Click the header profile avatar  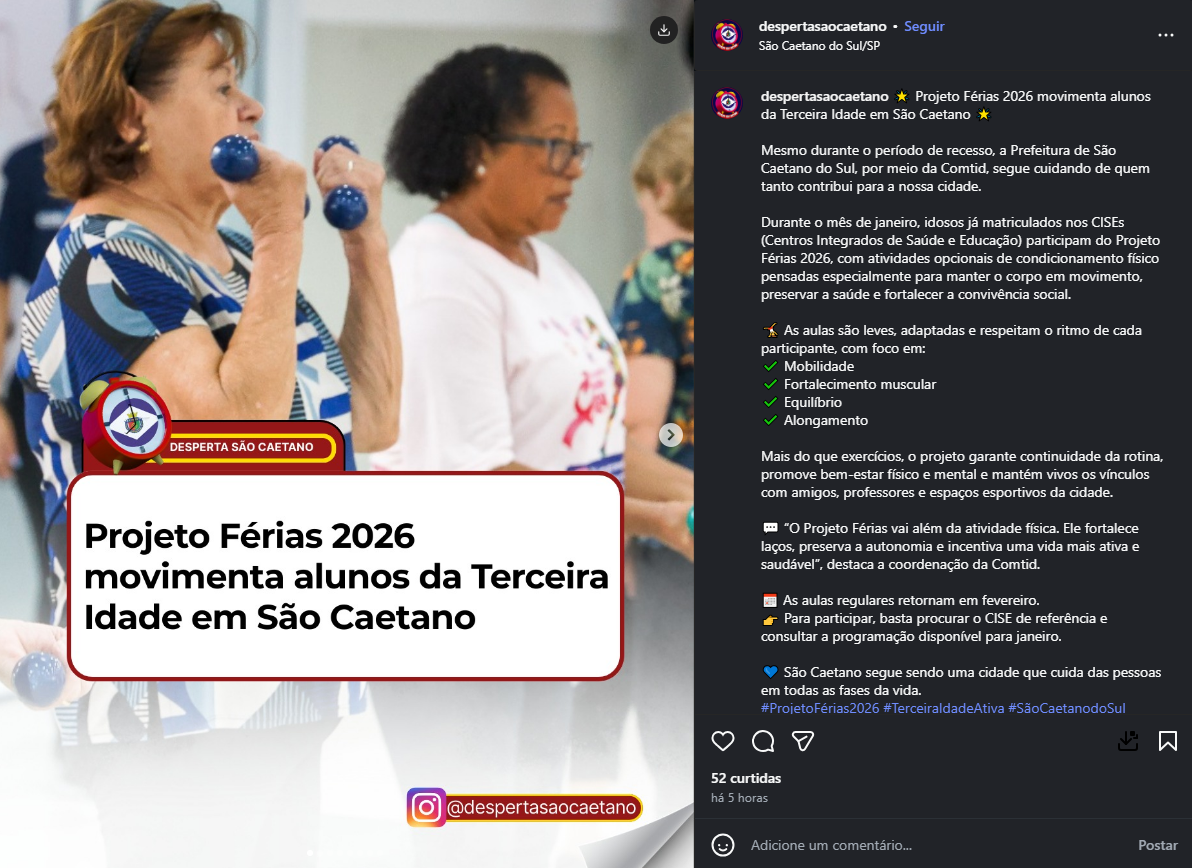pos(727,35)
